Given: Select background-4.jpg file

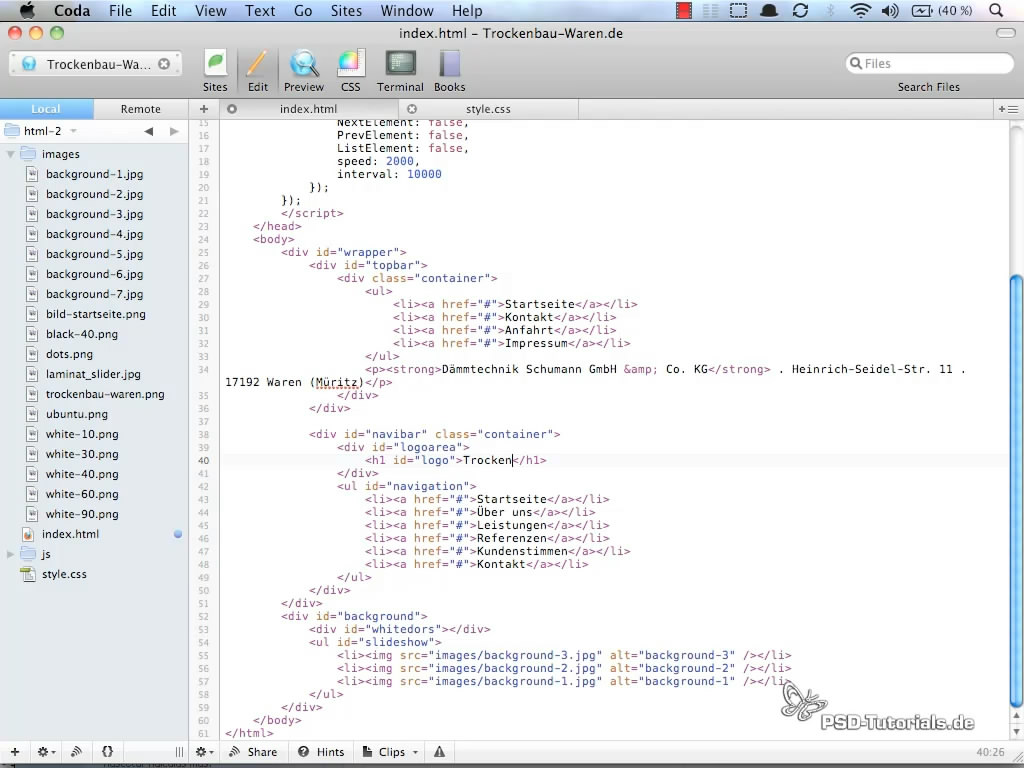Looking at the screenshot, I should coord(94,234).
